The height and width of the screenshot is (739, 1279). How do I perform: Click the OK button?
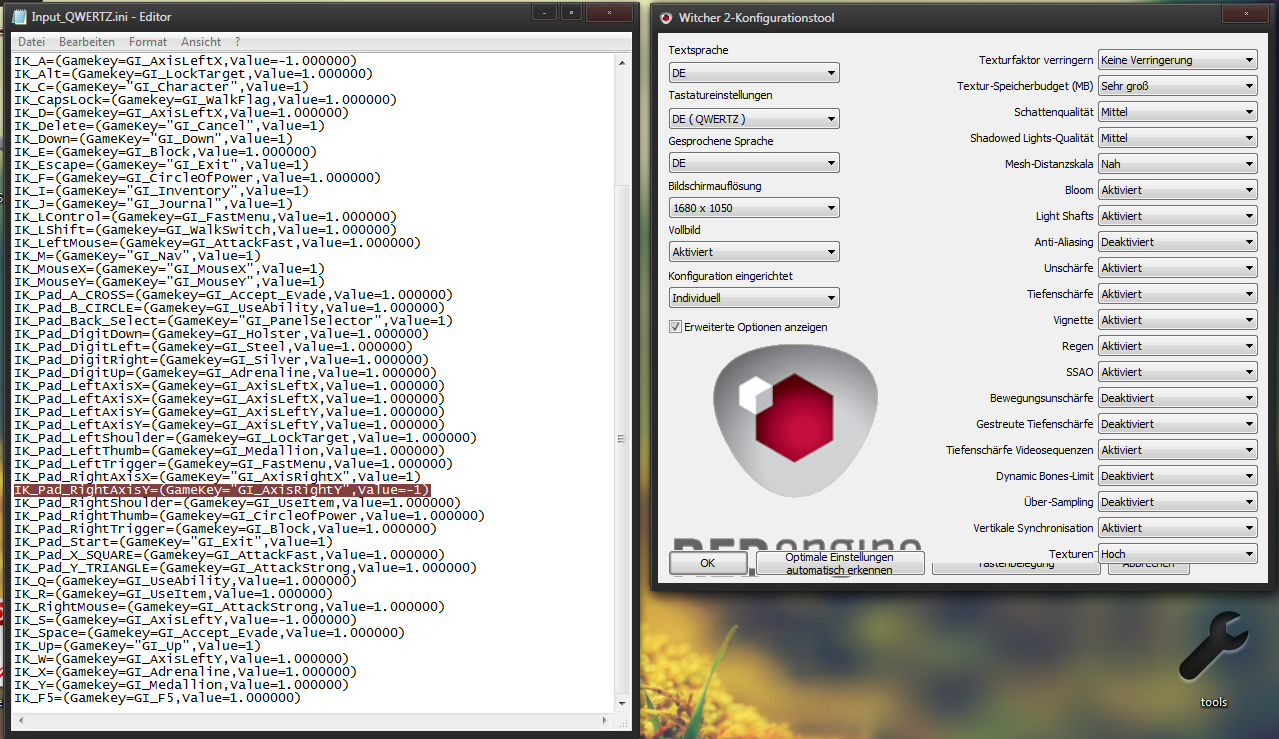708,563
